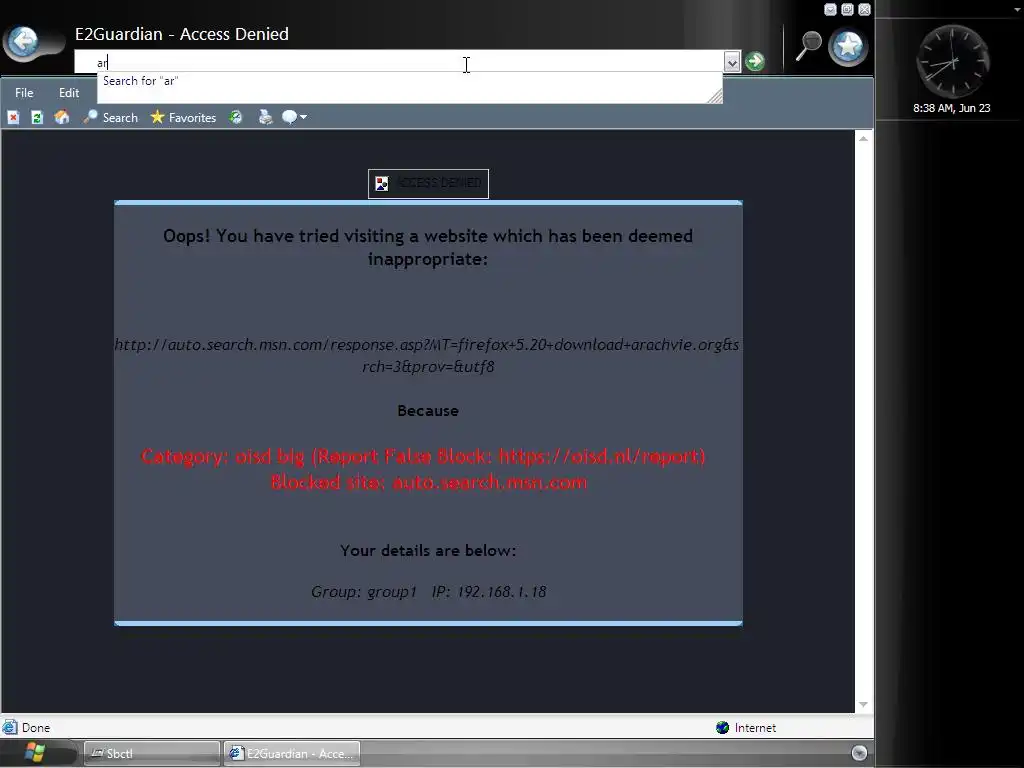Open the sidebar top dropdown arrow
The image size is (1024, 768).
point(1017,9)
